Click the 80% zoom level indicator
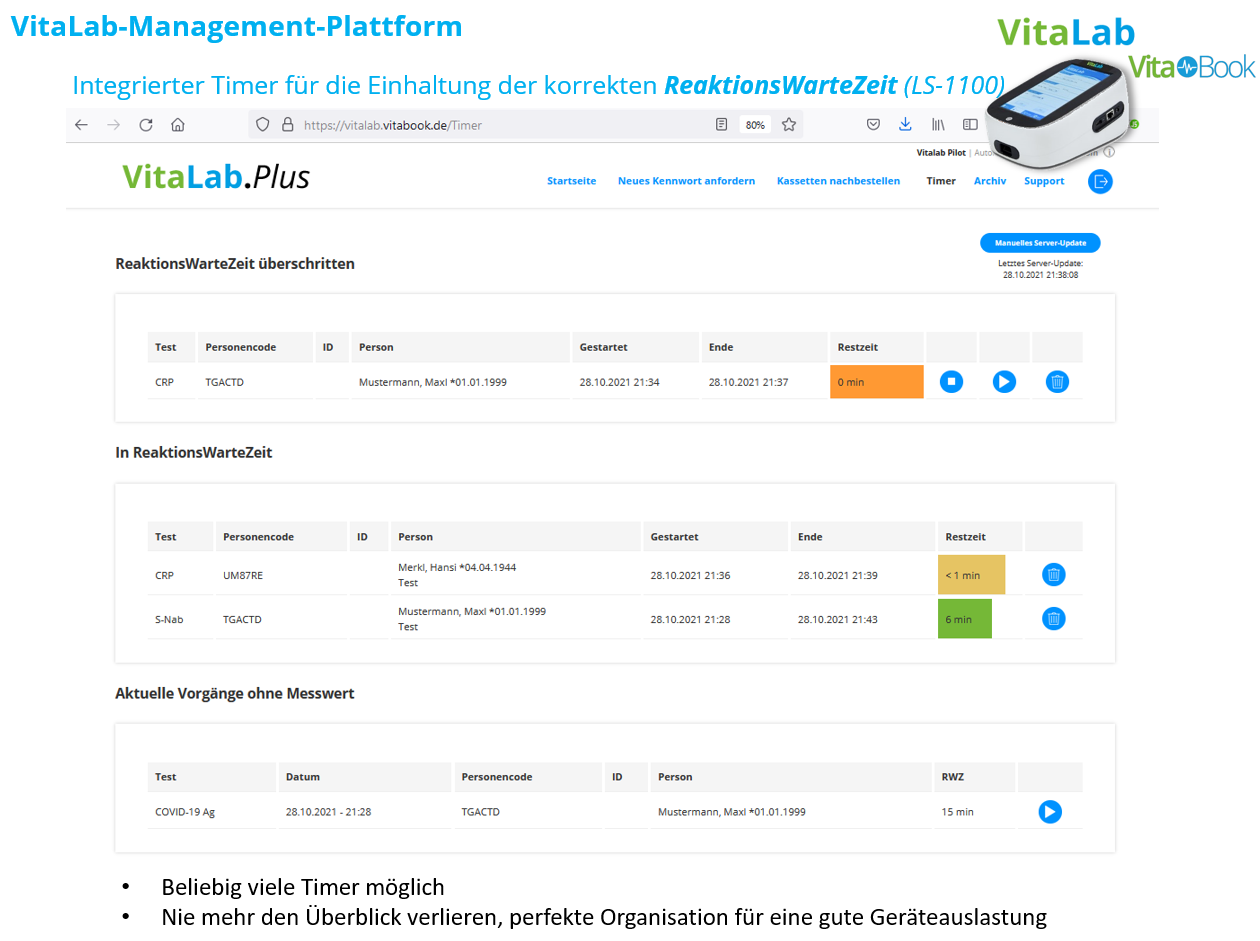 point(755,125)
